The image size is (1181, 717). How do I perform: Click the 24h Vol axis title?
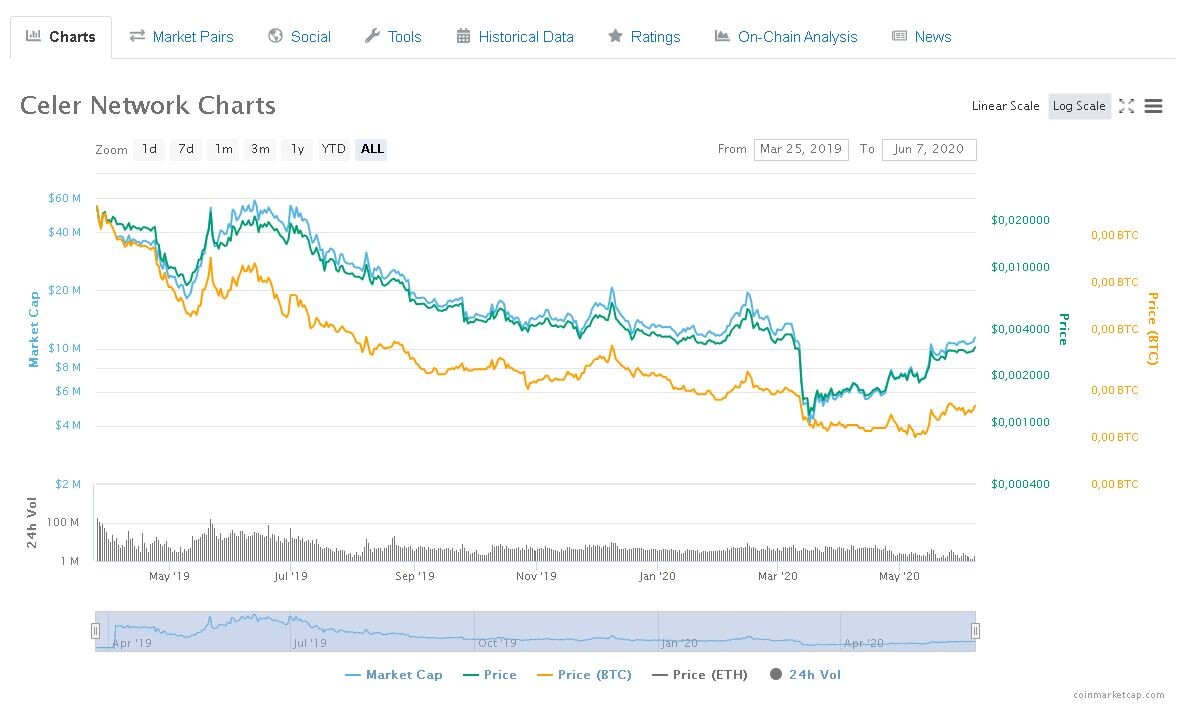tap(32, 523)
